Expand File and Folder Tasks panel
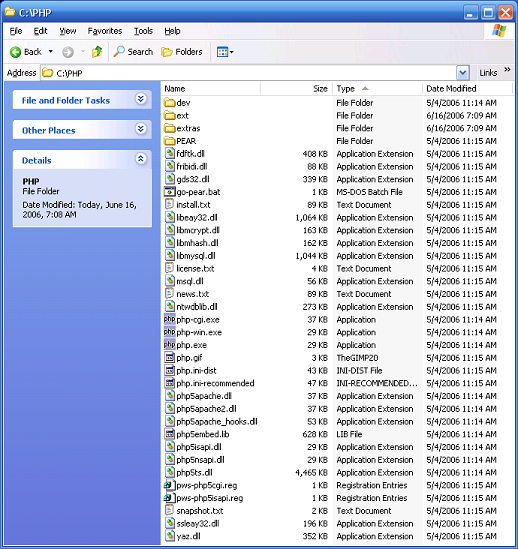Image resolution: width=518 pixels, height=549 pixels. (141, 99)
